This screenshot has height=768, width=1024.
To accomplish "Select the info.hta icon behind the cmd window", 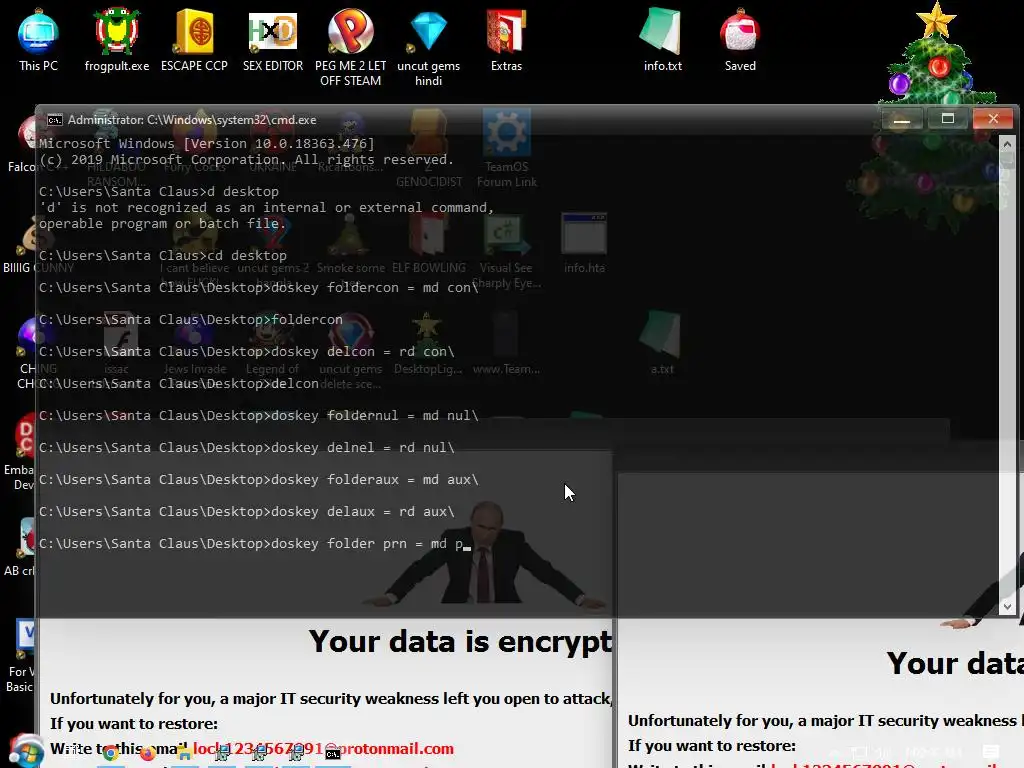I will (x=584, y=243).
